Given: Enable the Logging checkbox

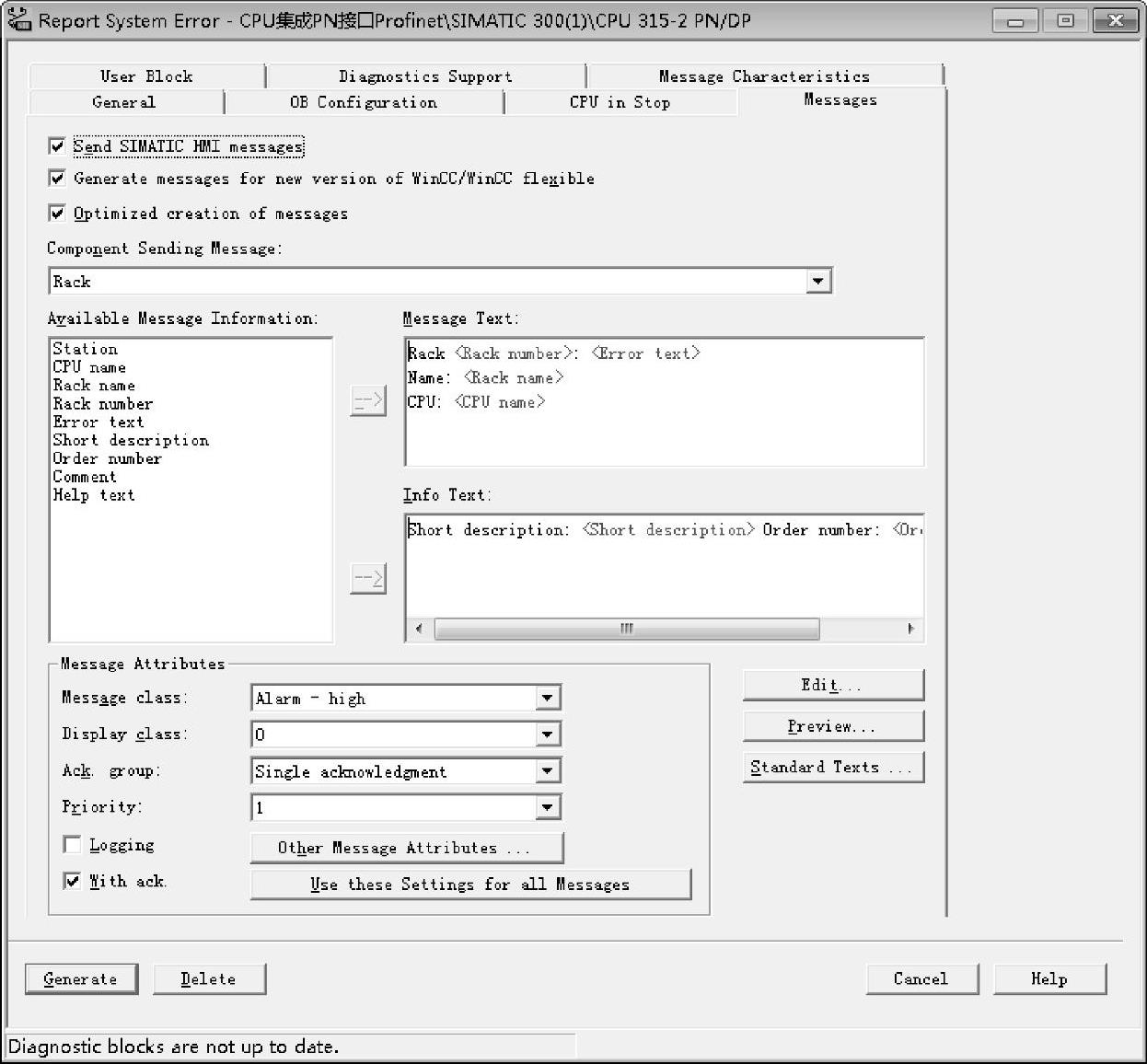Looking at the screenshot, I should (x=72, y=845).
